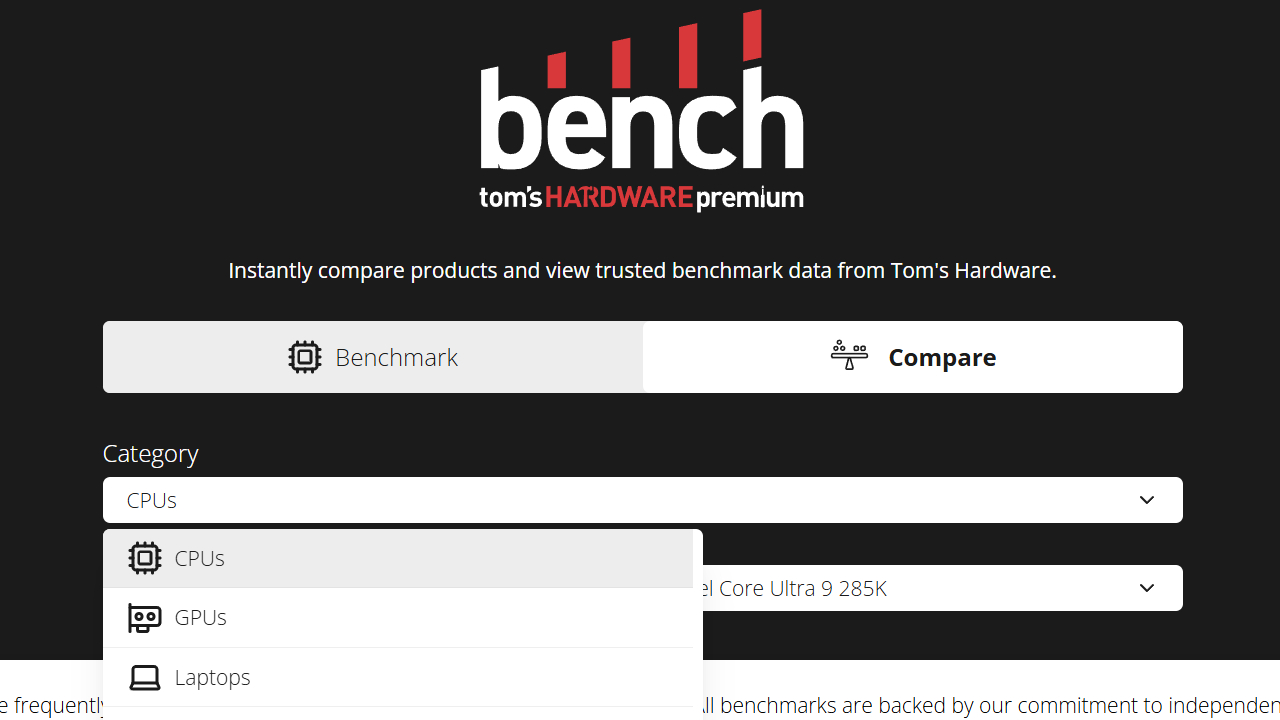Click the red bars in the bench logo
Image resolution: width=1280 pixels, height=720 pixels.
tap(655, 52)
